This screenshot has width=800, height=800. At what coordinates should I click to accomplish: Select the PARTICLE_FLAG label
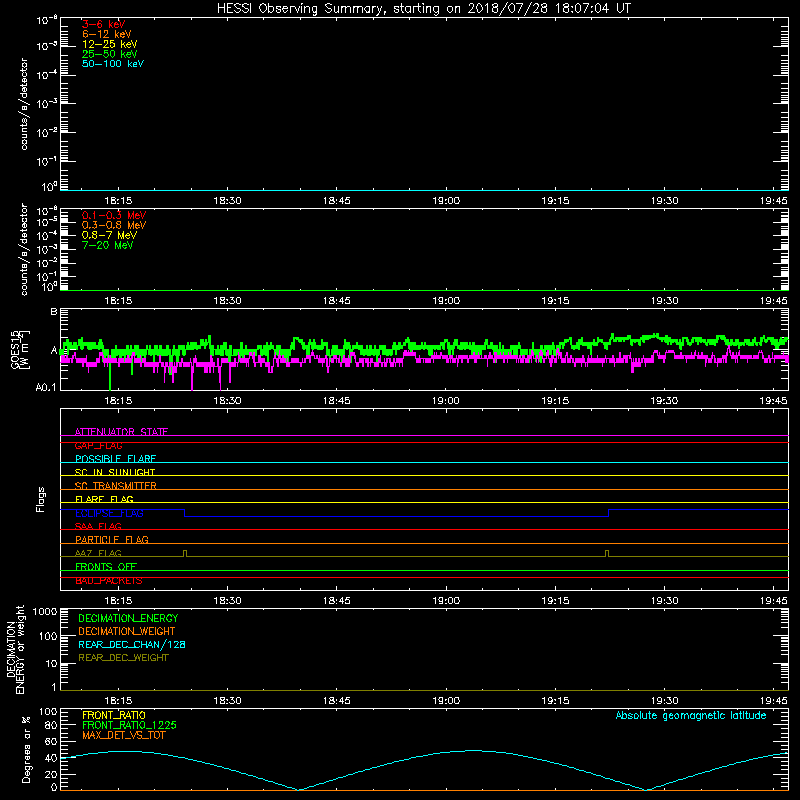(x=112, y=539)
